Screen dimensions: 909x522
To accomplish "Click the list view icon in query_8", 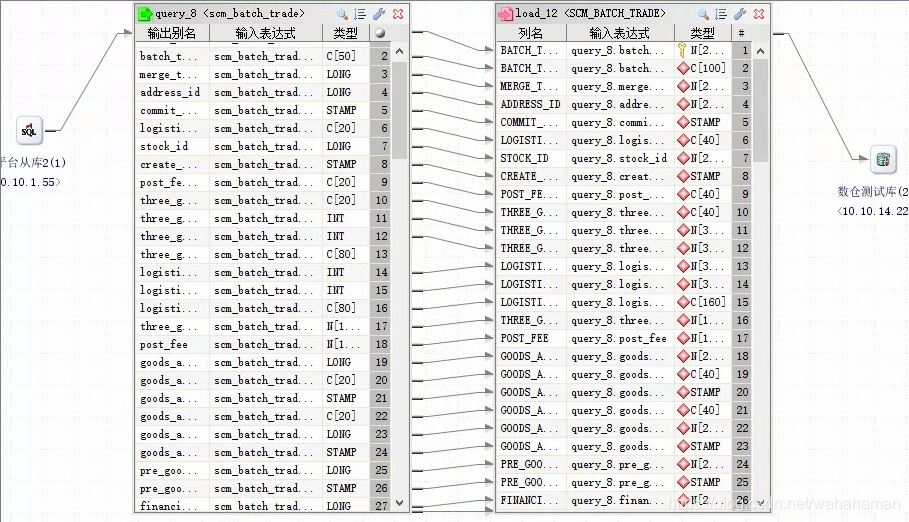I will (360, 14).
